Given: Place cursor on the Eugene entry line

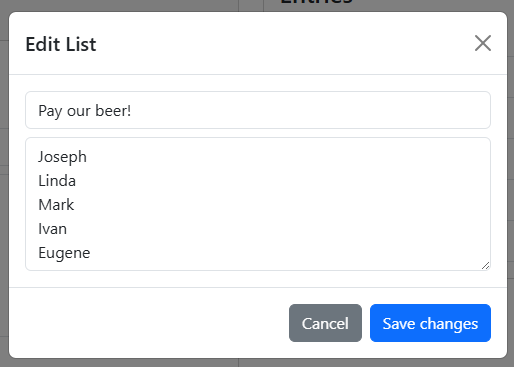Looking at the screenshot, I should [x=64, y=253].
